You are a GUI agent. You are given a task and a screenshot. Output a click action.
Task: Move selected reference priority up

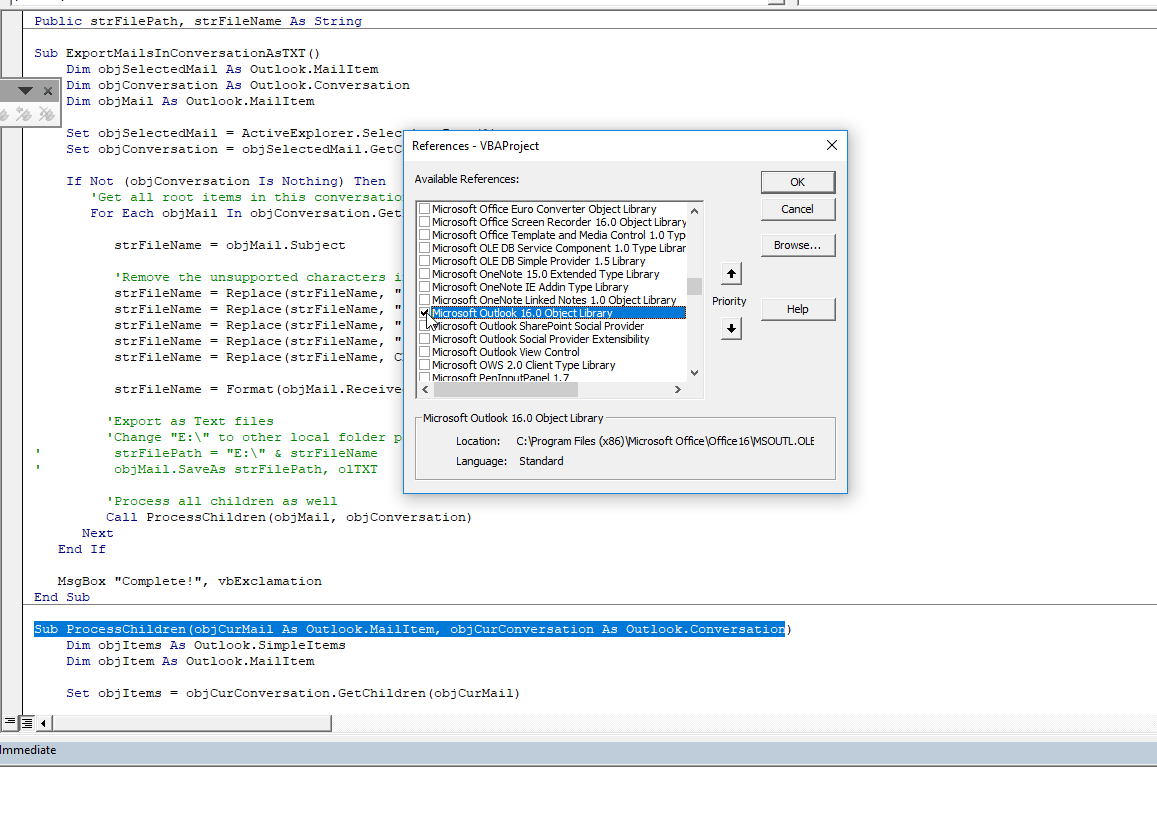(731, 274)
